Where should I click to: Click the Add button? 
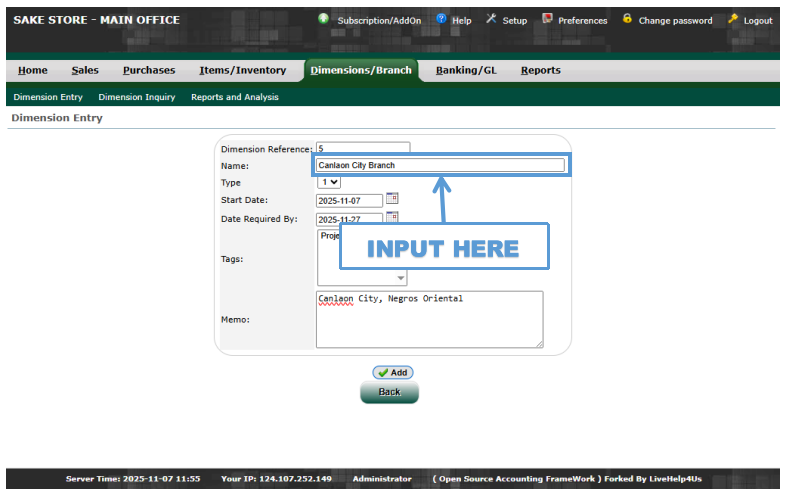click(x=392, y=372)
